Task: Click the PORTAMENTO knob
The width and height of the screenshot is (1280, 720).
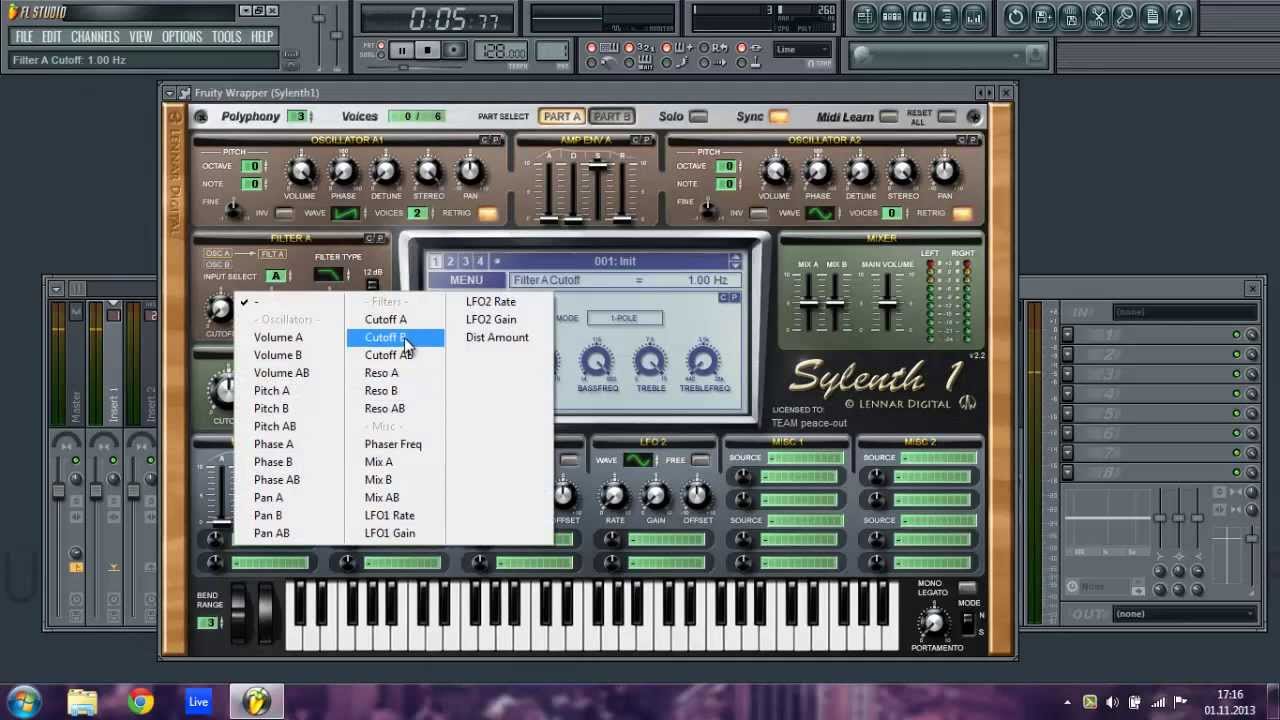Action: [933, 623]
